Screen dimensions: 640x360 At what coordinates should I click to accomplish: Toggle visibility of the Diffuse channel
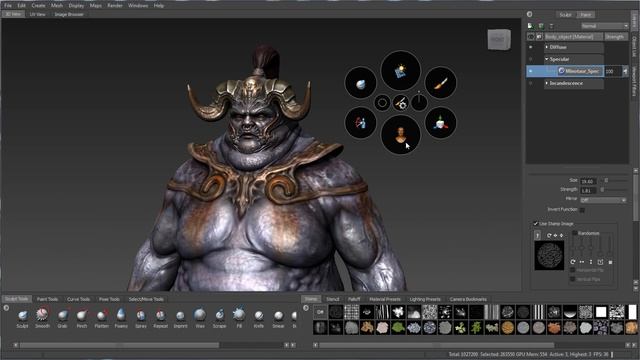531,47
